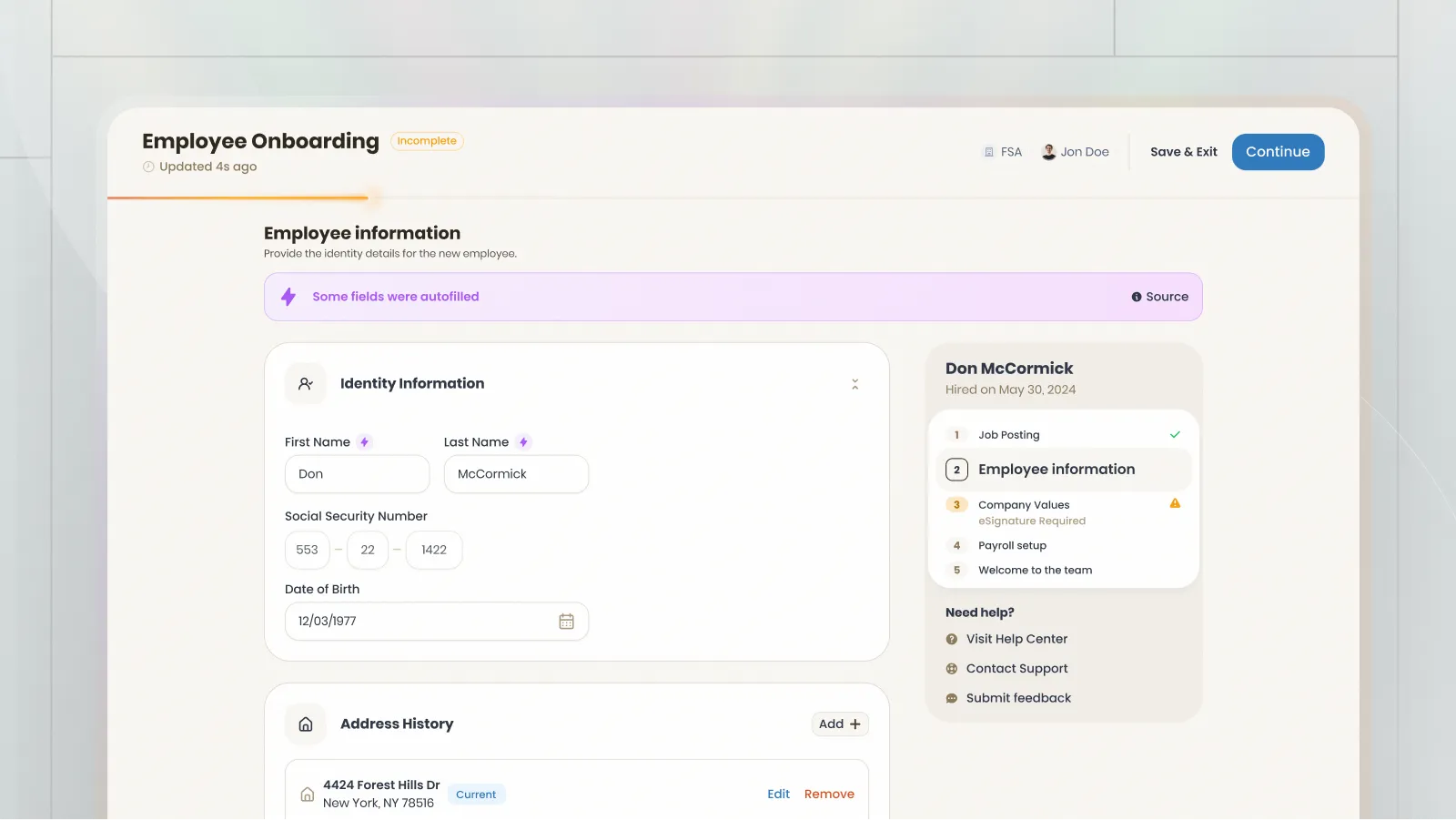Click the Contact Support lifebuoy icon
This screenshot has width=1456, height=820.
click(x=952, y=669)
